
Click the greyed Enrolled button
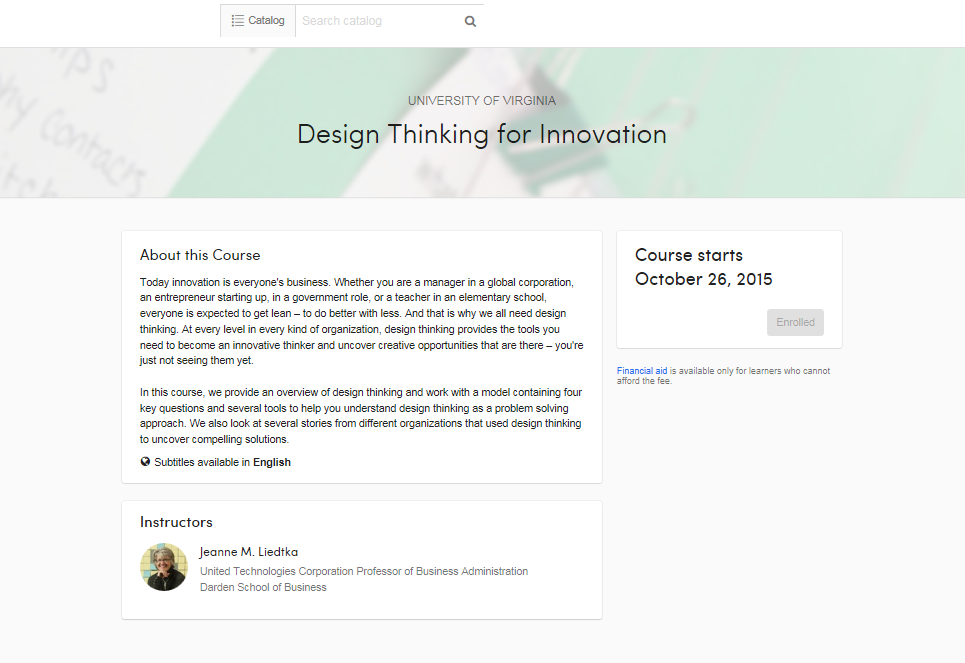pos(795,323)
